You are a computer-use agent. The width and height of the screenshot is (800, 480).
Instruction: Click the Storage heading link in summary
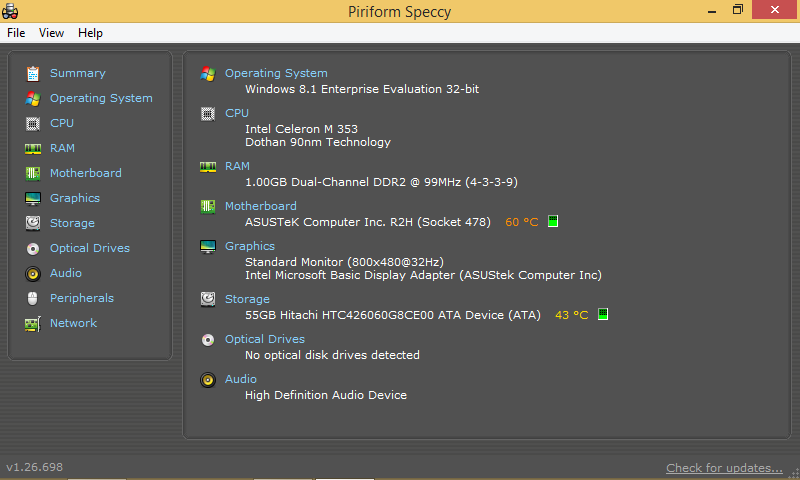coord(247,299)
